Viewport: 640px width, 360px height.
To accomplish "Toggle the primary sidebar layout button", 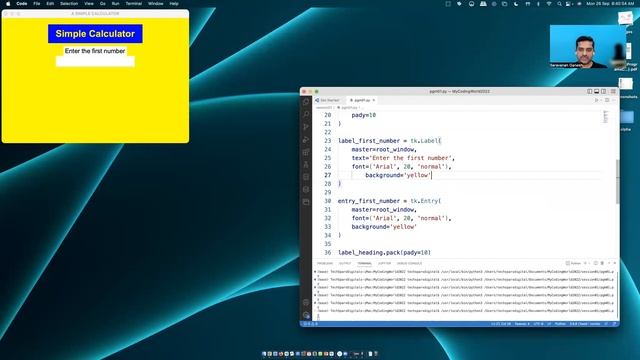I will (x=590, y=91).
